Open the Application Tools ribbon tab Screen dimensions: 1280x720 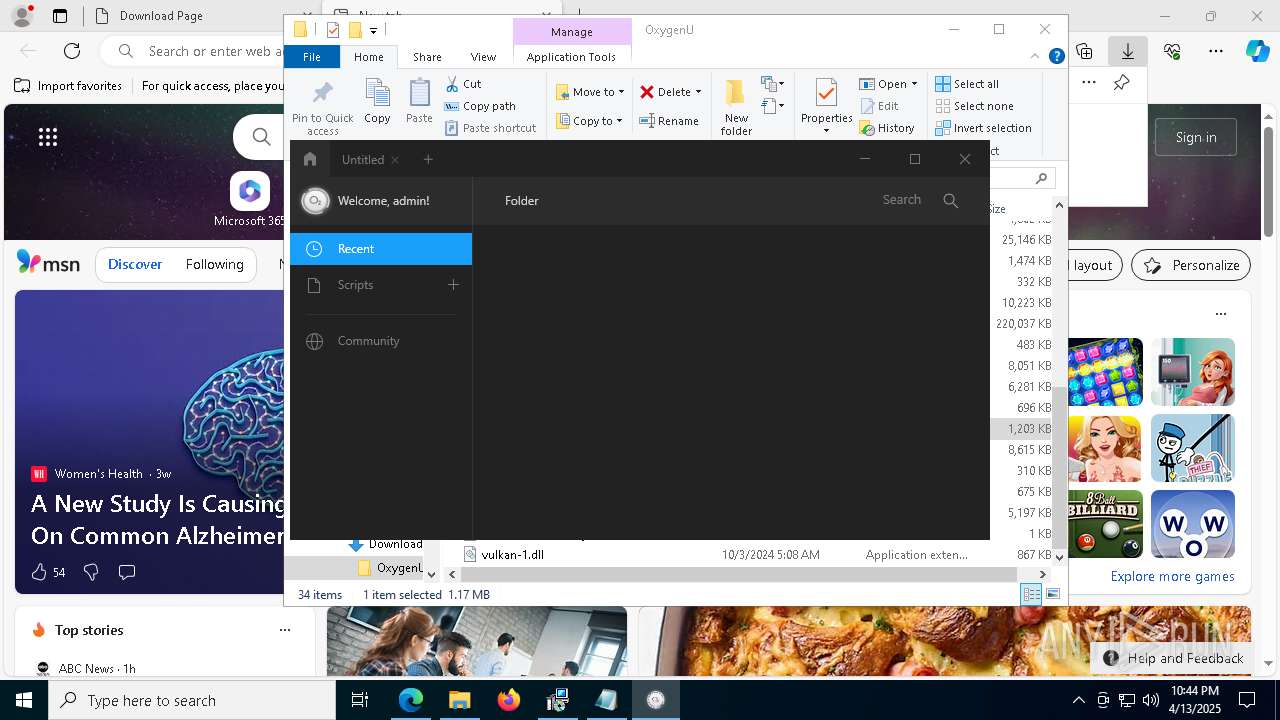point(571,57)
